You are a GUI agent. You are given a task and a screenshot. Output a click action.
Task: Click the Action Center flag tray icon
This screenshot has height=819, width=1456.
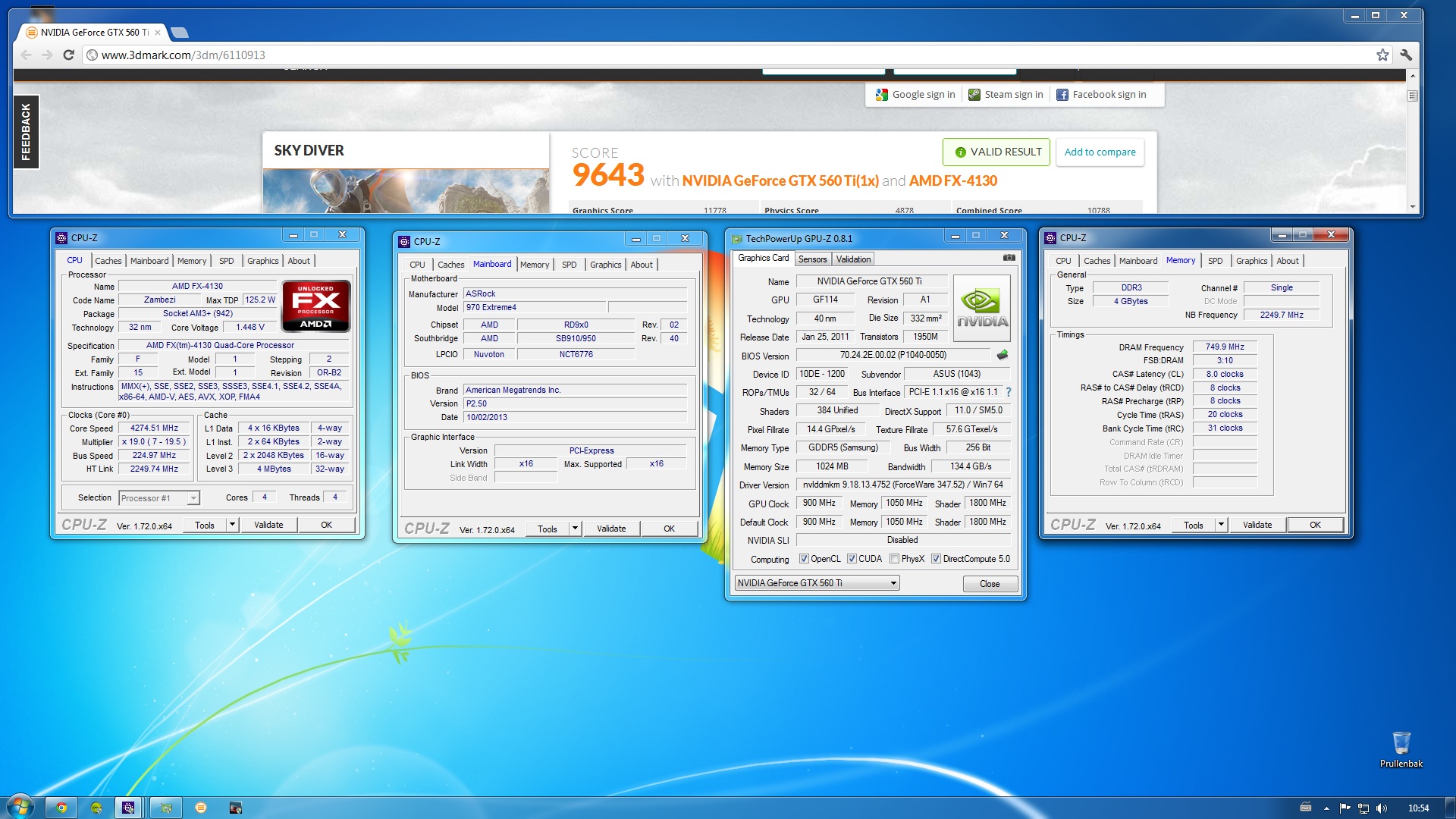click(x=1345, y=808)
